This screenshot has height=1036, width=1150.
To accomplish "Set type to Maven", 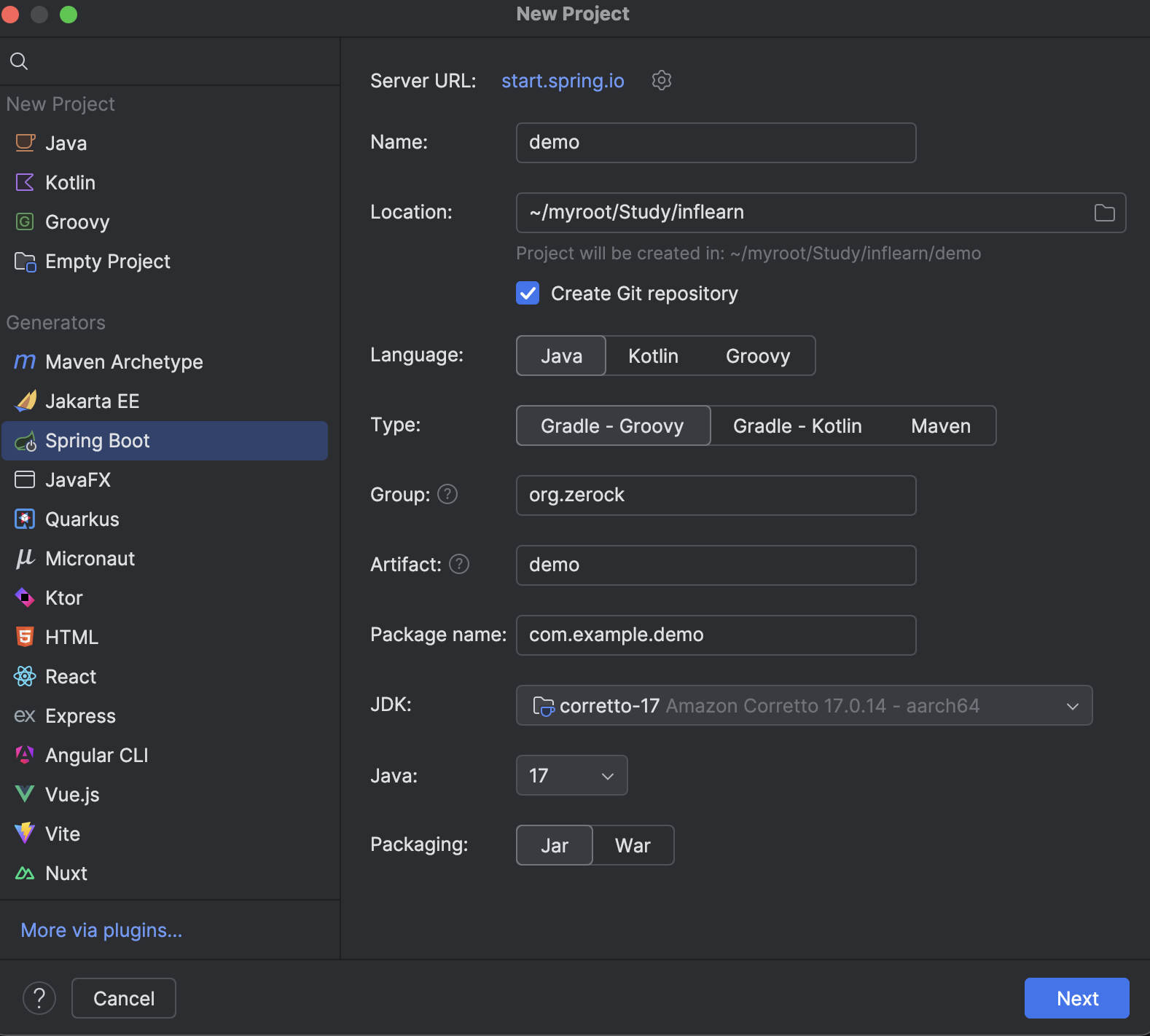I will tap(941, 425).
